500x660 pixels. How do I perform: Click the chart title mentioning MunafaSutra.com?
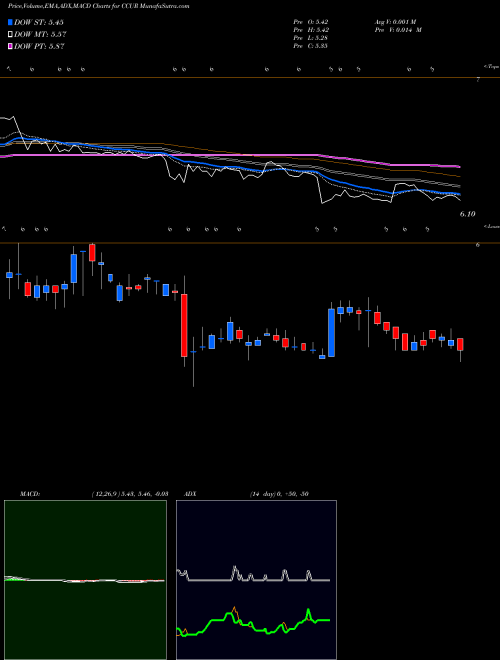[x=98, y=6]
